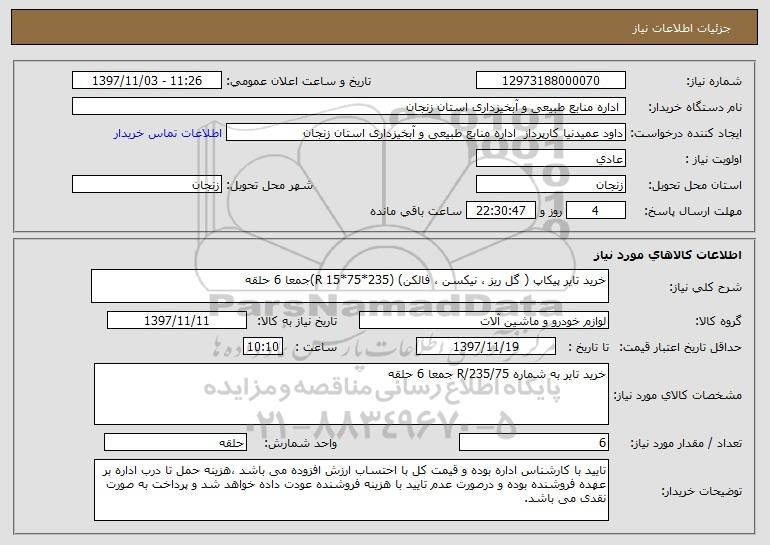This screenshot has height=545, width=770.
Task: Click the general need description text box
Action: tap(350, 286)
